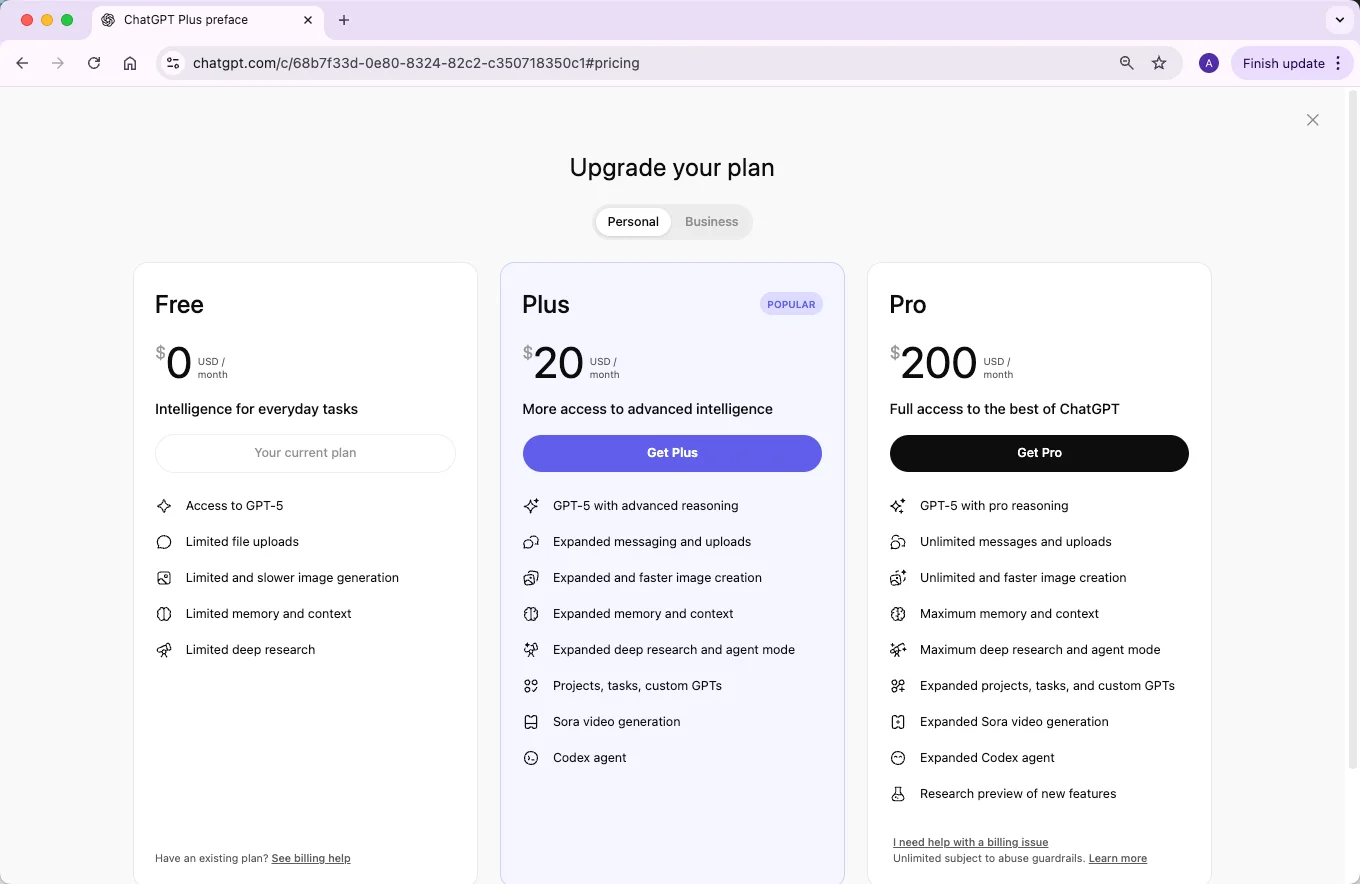Bookmark this page with the star icon

1159,63
